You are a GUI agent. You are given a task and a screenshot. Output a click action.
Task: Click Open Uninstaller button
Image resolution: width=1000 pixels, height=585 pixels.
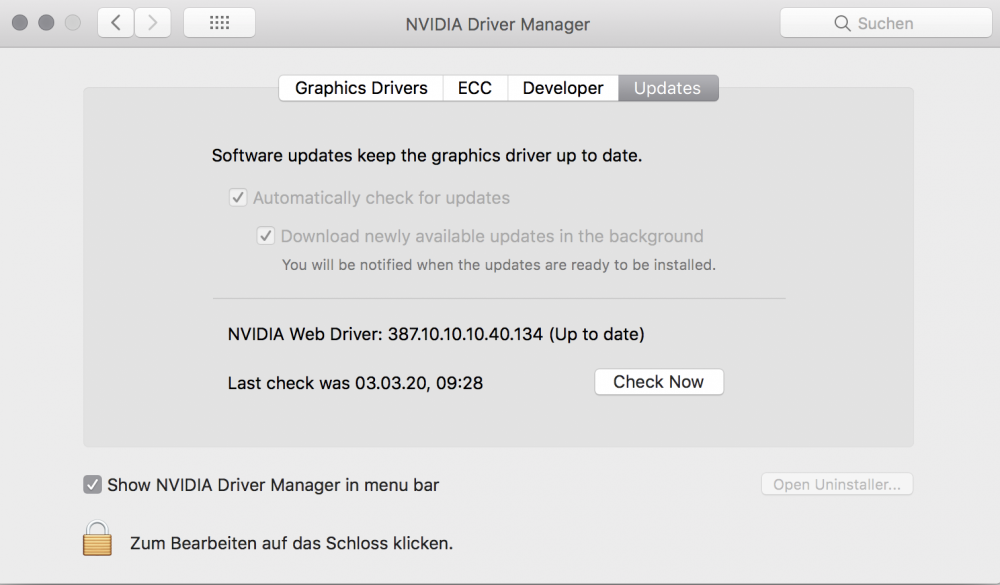(x=837, y=484)
